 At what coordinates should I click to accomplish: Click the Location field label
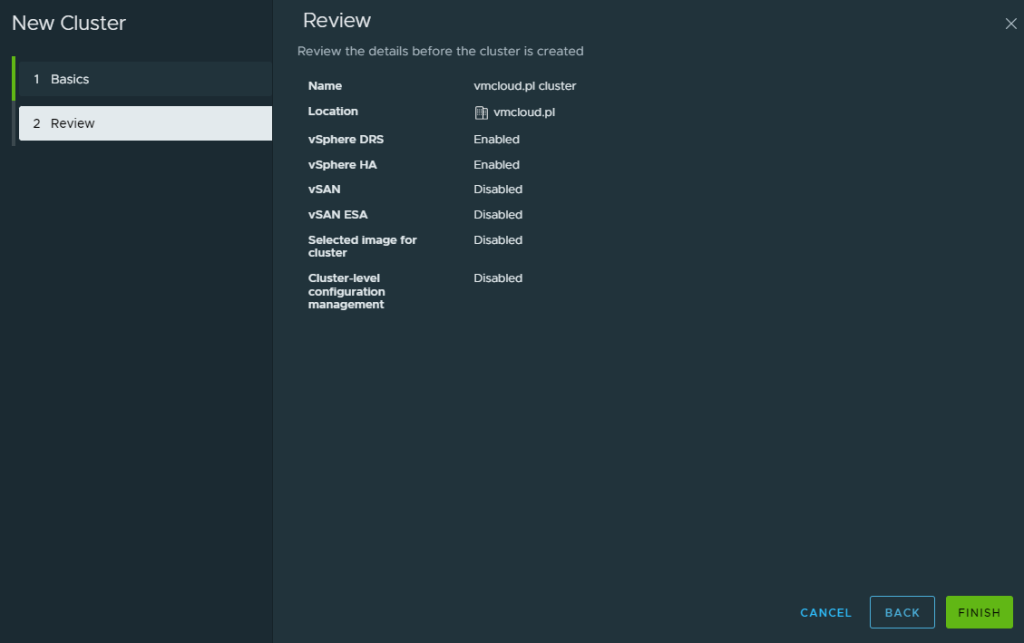[333, 111]
